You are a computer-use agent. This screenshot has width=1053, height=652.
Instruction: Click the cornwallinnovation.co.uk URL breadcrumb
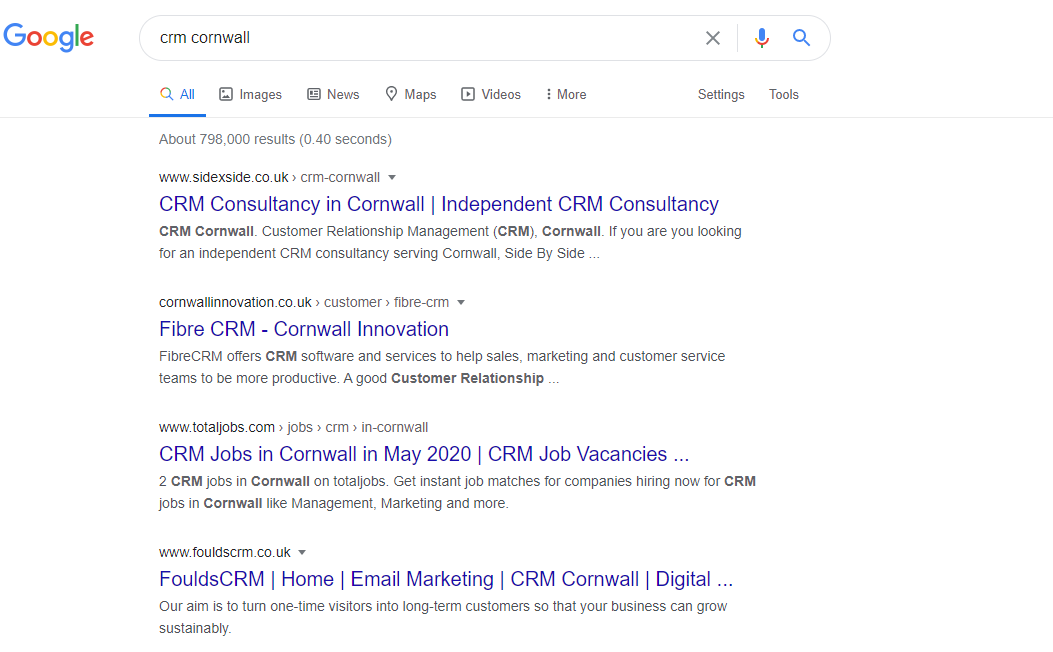point(304,302)
